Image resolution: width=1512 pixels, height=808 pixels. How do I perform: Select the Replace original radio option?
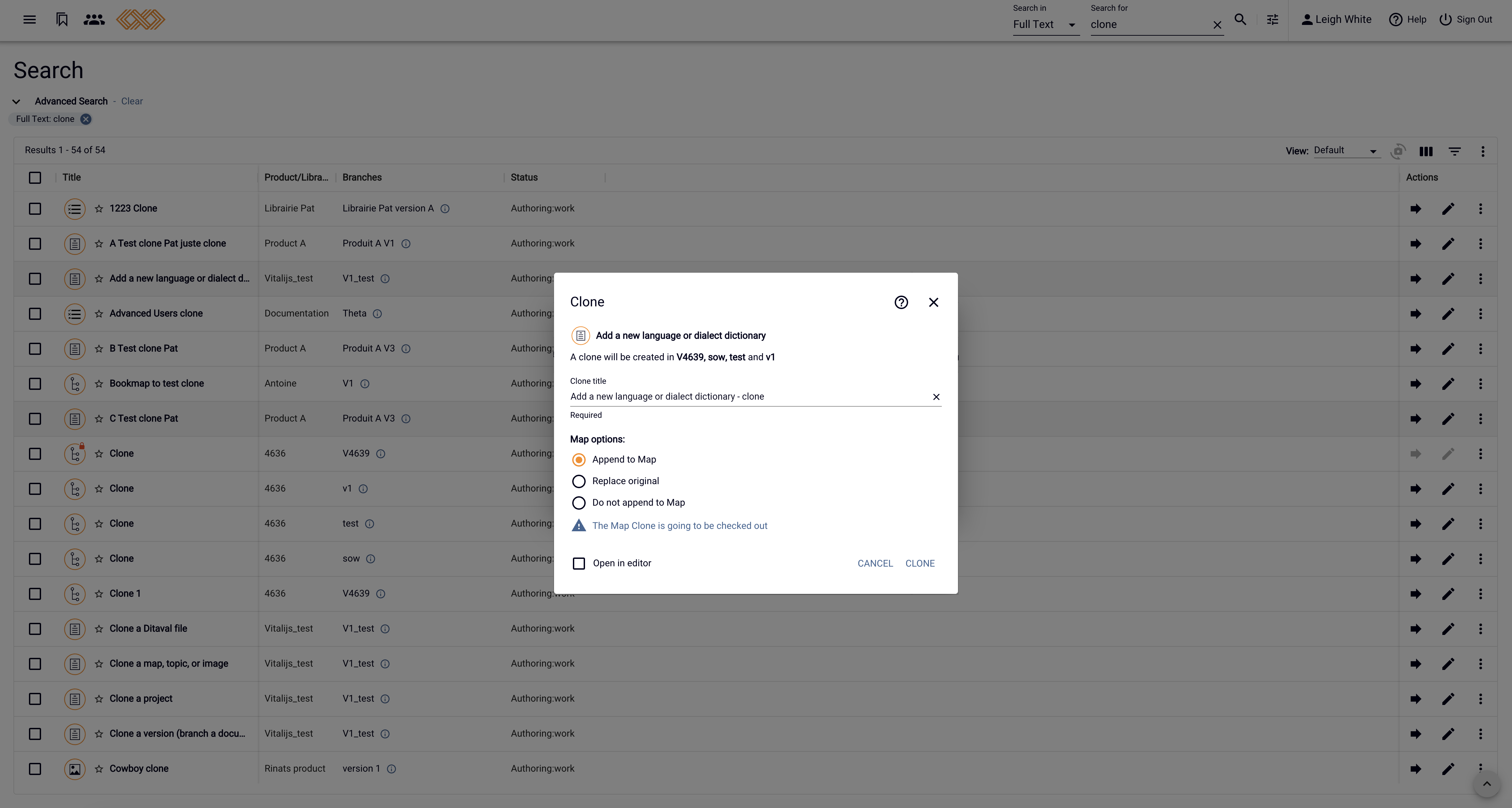579,481
